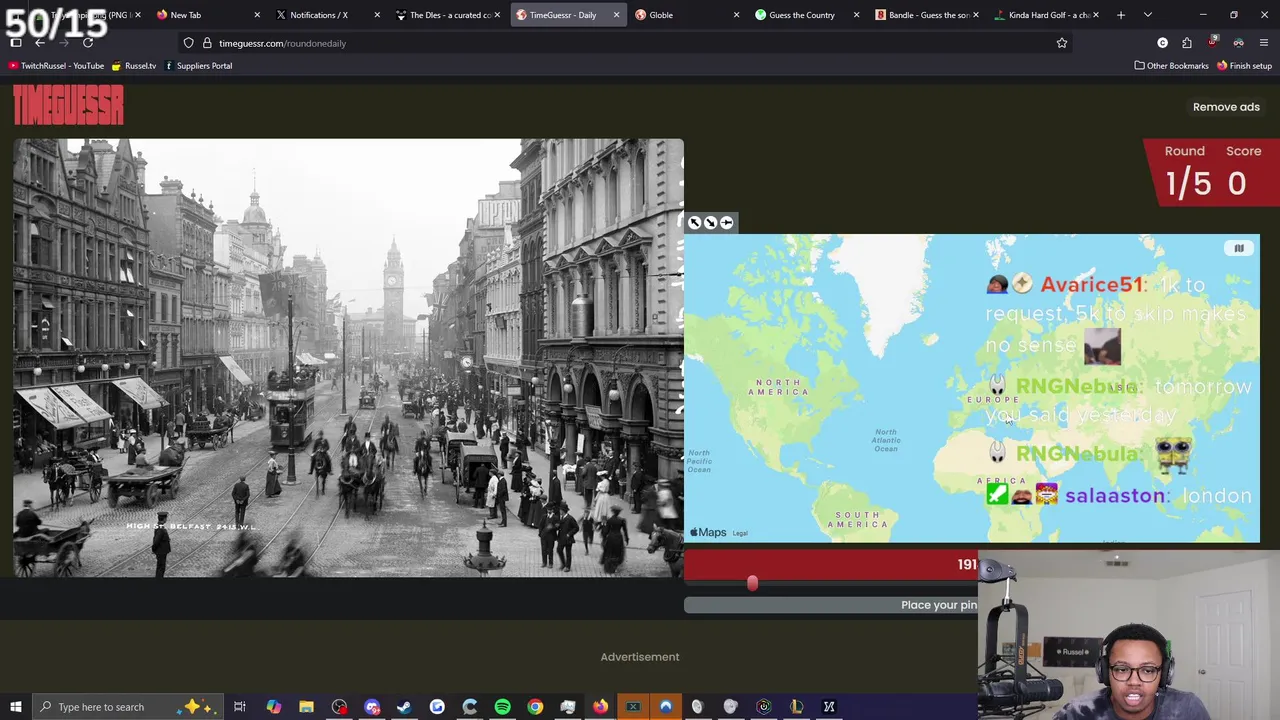Open the League of Legends taskbar icon

(x=796, y=707)
